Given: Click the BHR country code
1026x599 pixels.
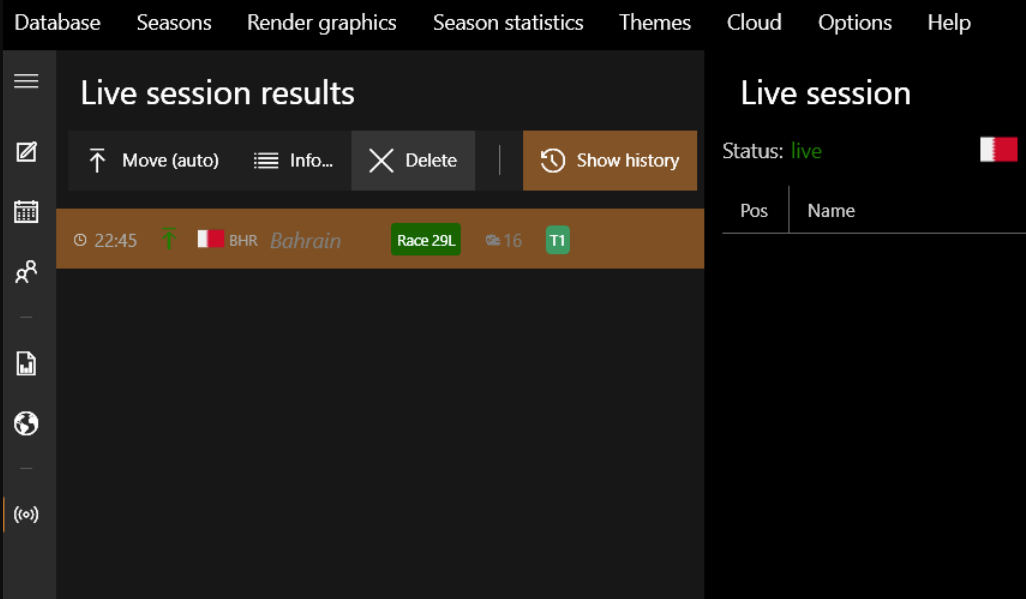Looking at the screenshot, I should (243, 240).
